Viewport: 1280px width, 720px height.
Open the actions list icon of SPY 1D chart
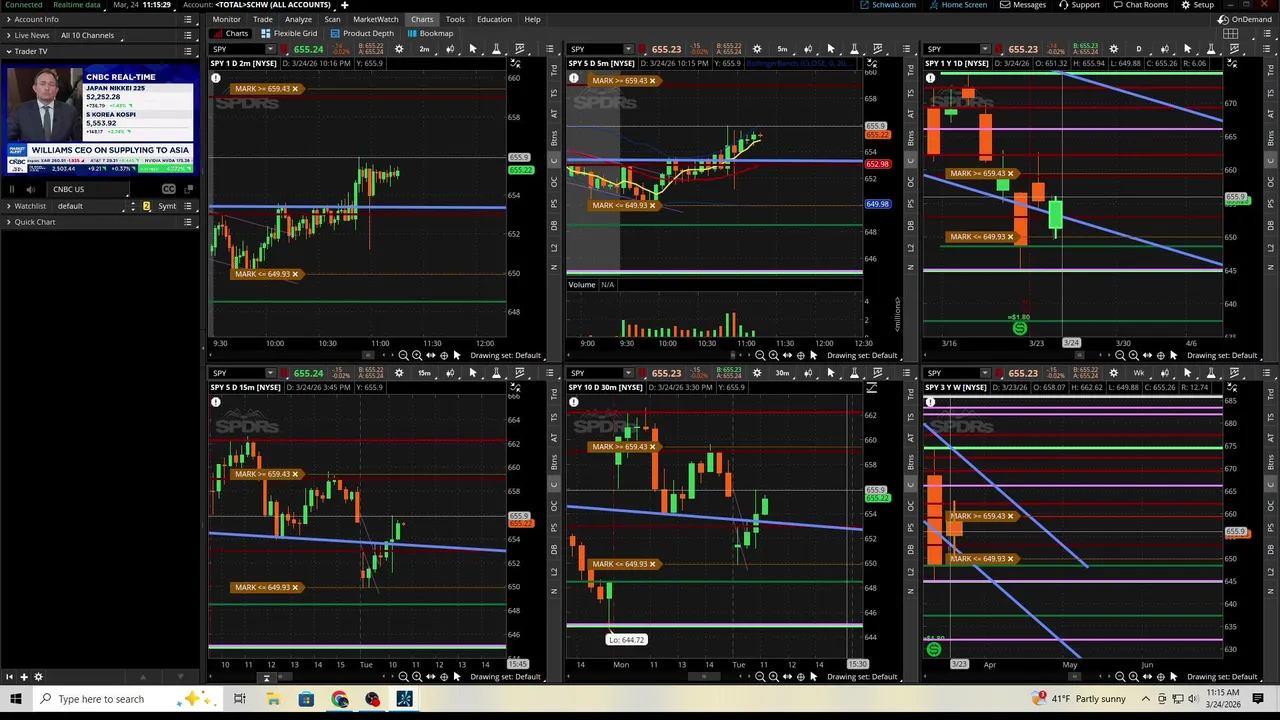click(1266, 49)
